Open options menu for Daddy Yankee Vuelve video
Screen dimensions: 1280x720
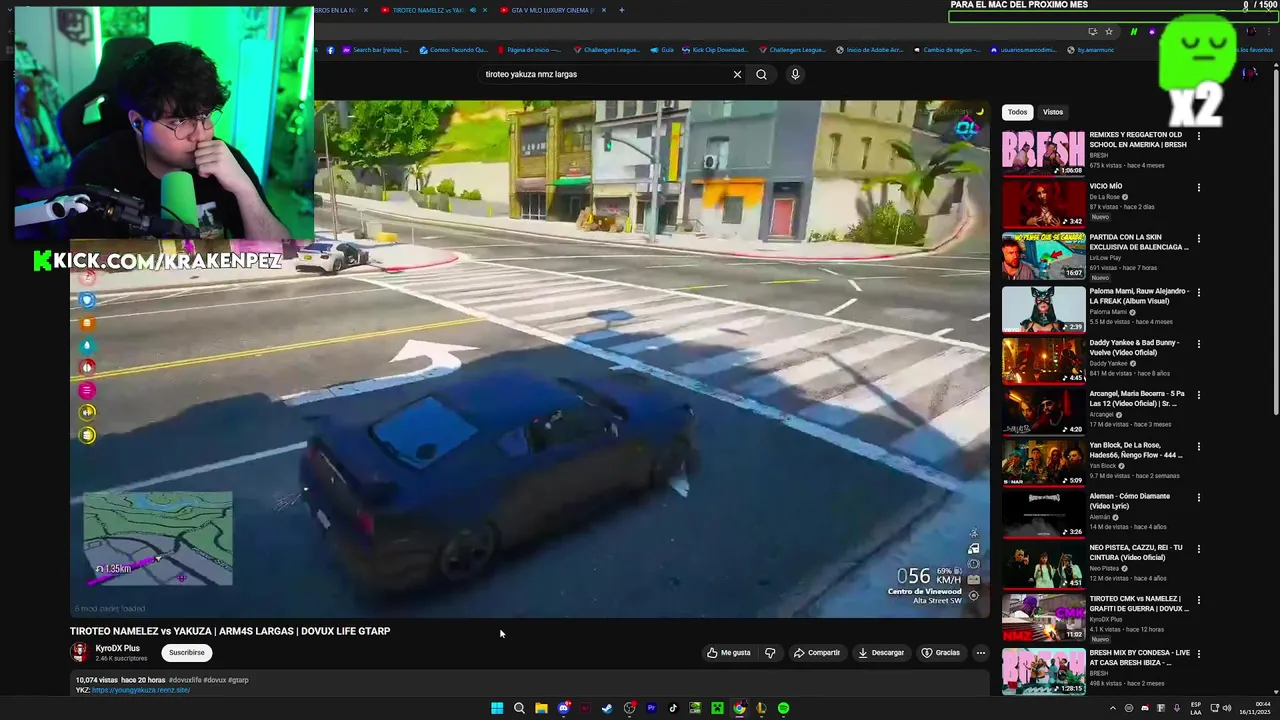pos(1198,344)
